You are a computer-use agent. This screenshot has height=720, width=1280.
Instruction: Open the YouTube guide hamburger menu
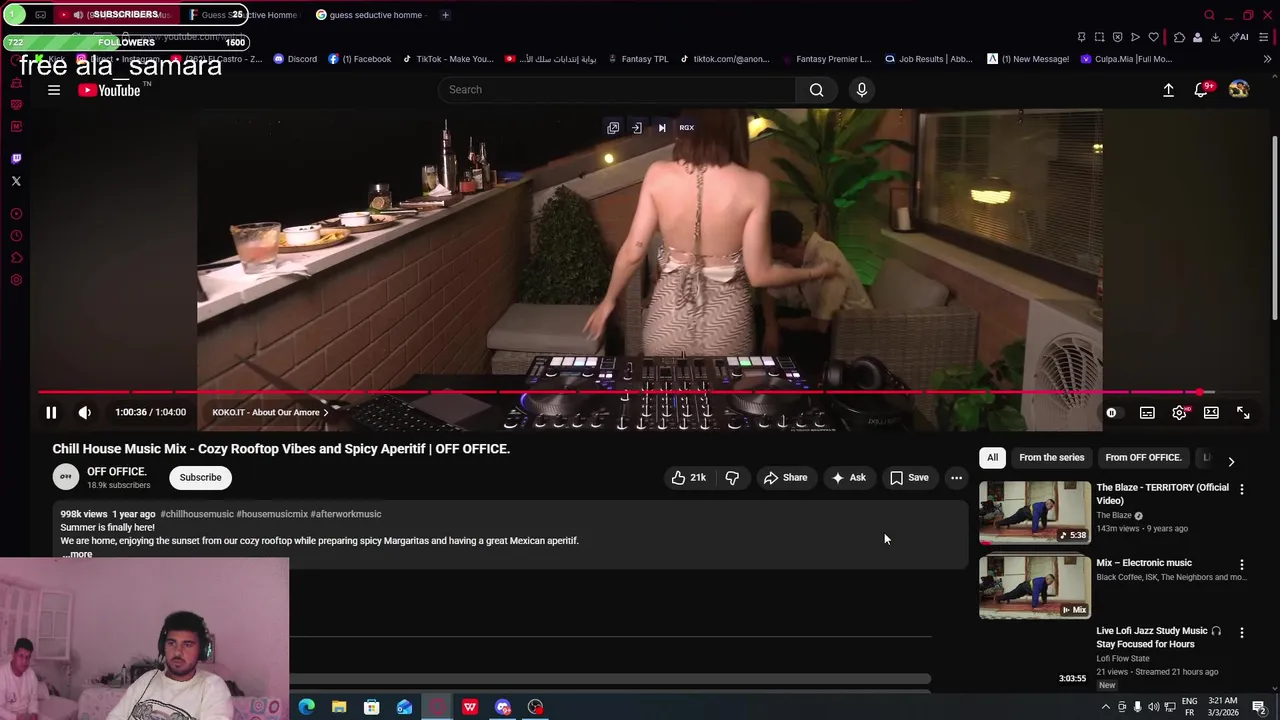click(x=54, y=90)
